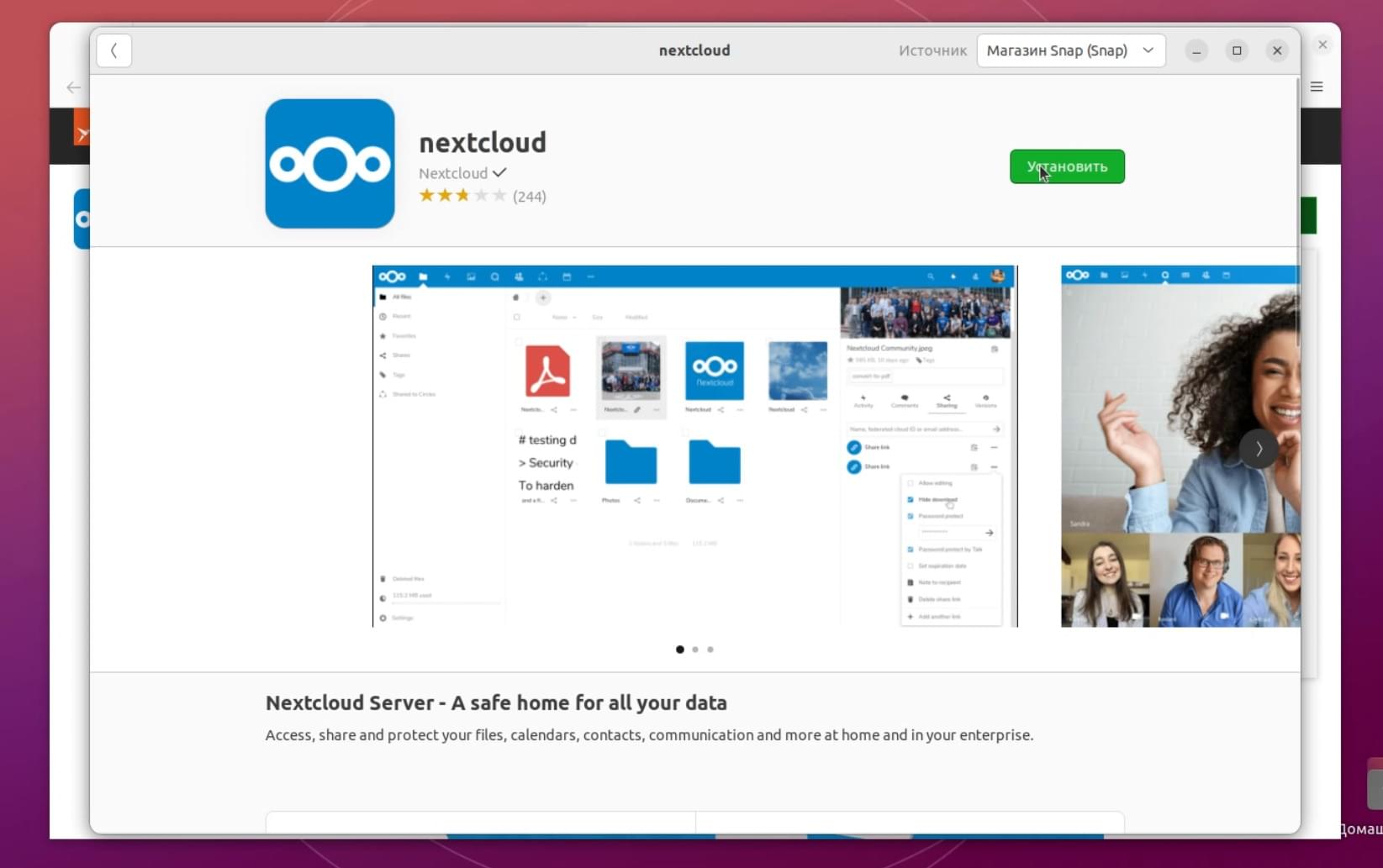Click the 'Nextcloud Server - A safe home' heading

496,702
